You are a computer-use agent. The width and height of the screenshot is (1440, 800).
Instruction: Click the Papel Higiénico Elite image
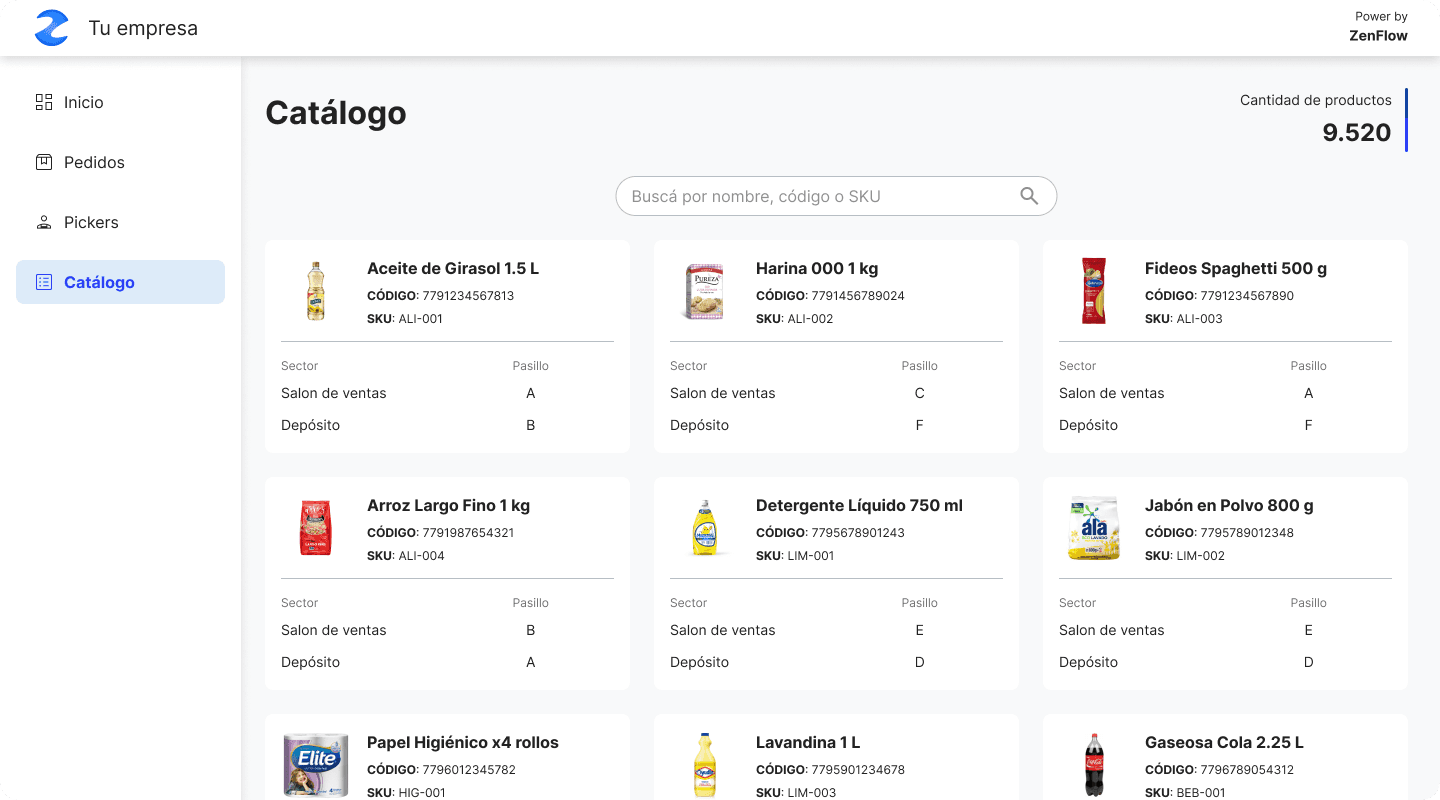pyautogui.click(x=316, y=765)
